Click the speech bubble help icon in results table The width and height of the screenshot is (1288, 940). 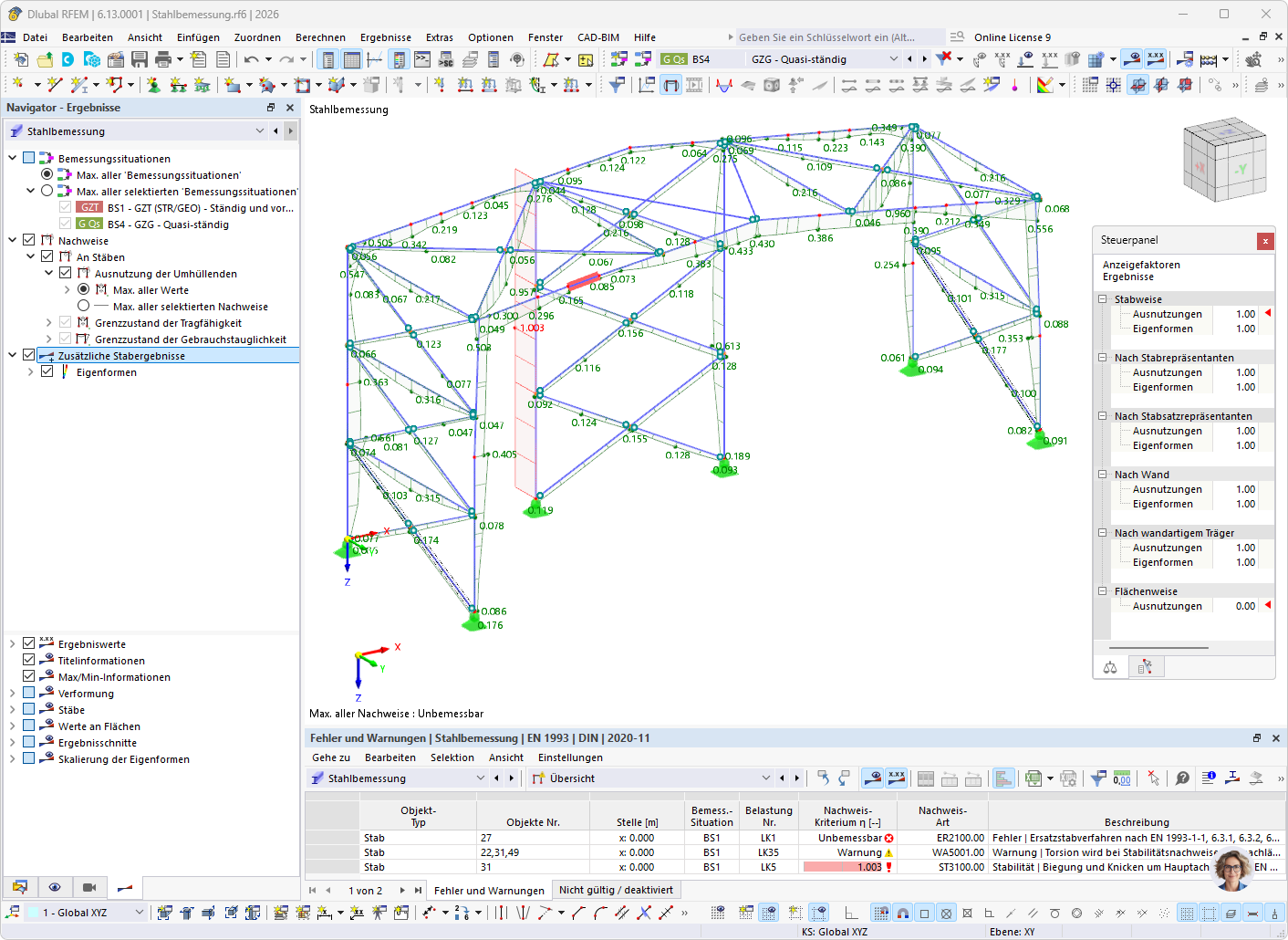[1183, 778]
